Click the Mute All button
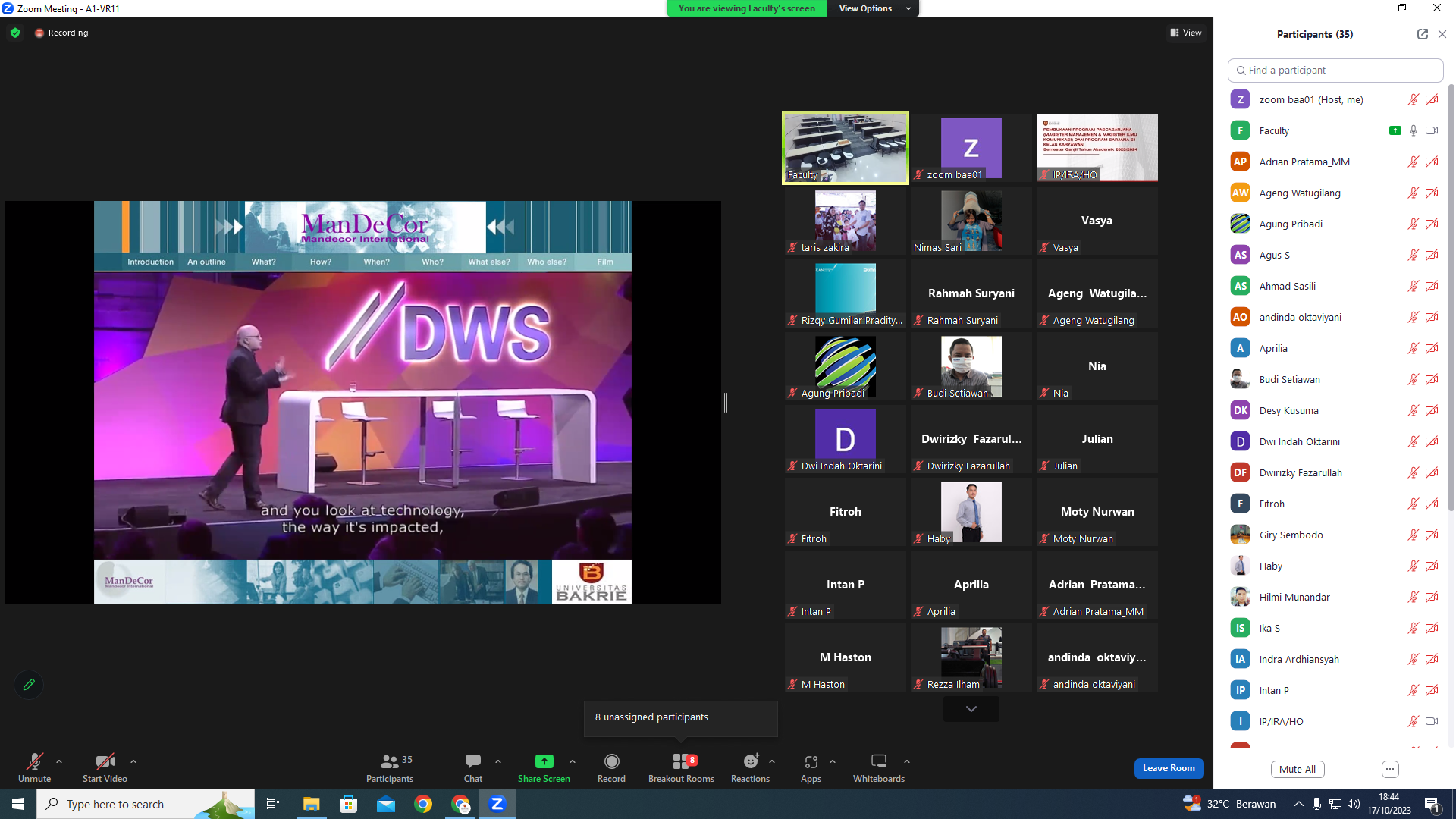Screen dimensions: 1456x819 [x=1298, y=769]
